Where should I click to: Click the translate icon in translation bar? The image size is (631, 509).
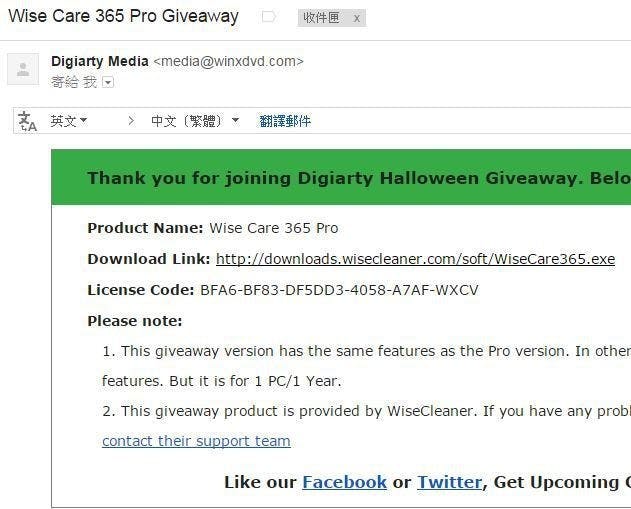pyautogui.click(x=27, y=121)
